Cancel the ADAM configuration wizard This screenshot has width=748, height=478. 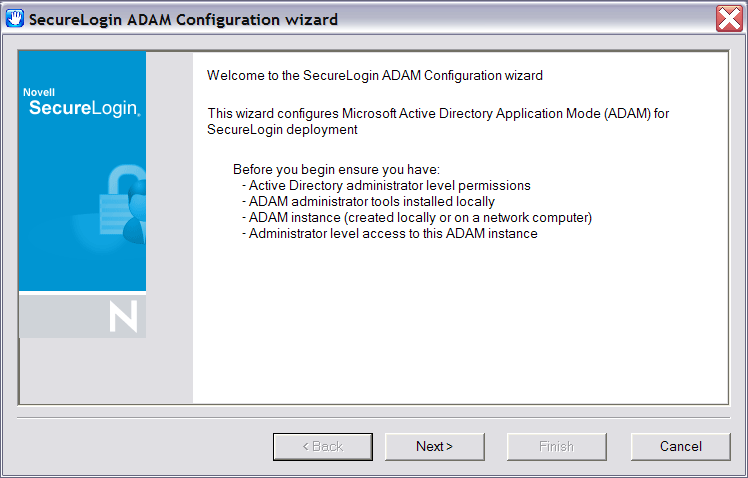click(680, 447)
